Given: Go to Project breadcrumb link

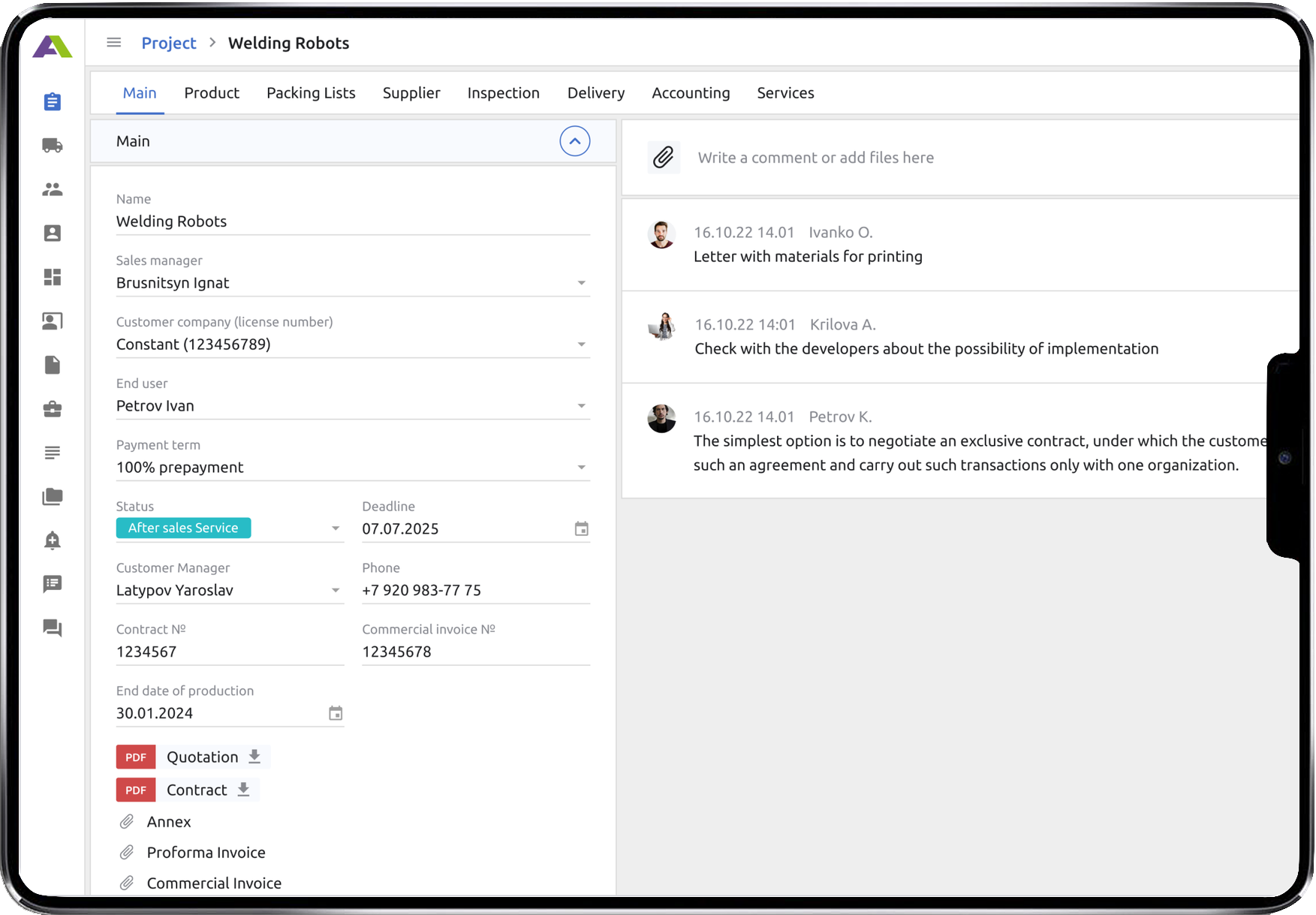Looking at the screenshot, I should click(x=168, y=43).
